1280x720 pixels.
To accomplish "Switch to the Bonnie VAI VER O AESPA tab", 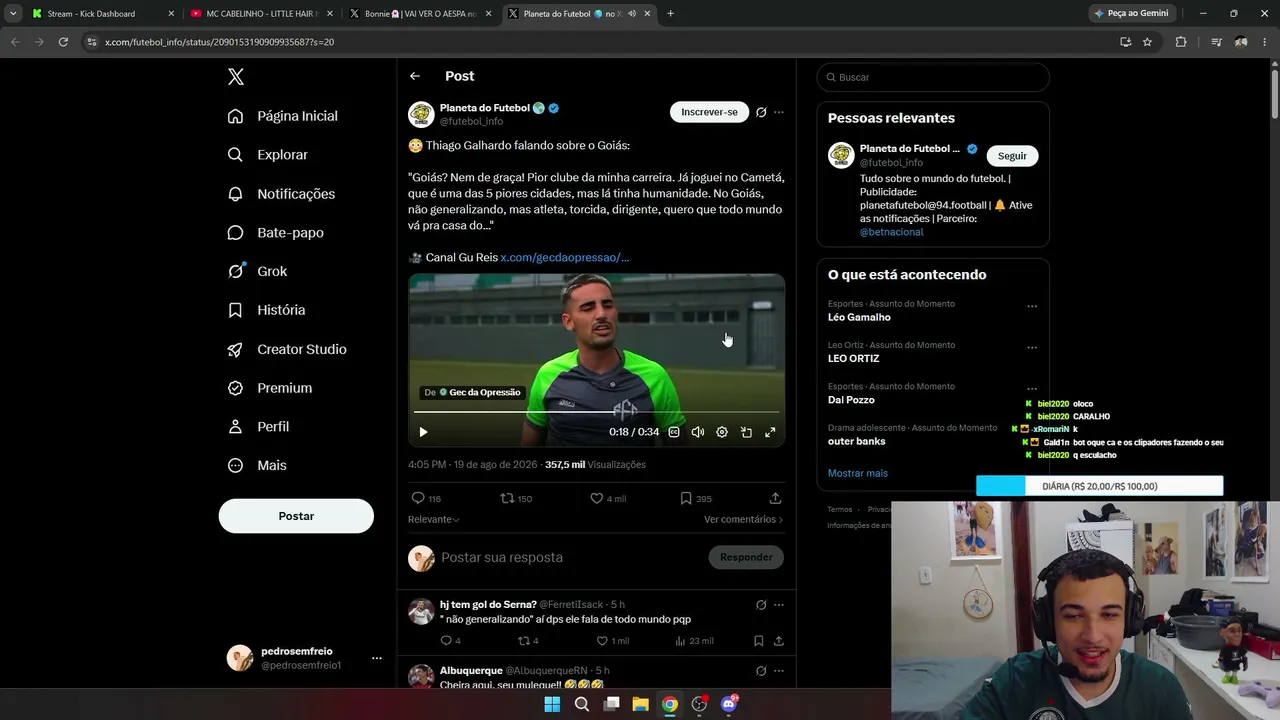I will pyautogui.click(x=421, y=14).
